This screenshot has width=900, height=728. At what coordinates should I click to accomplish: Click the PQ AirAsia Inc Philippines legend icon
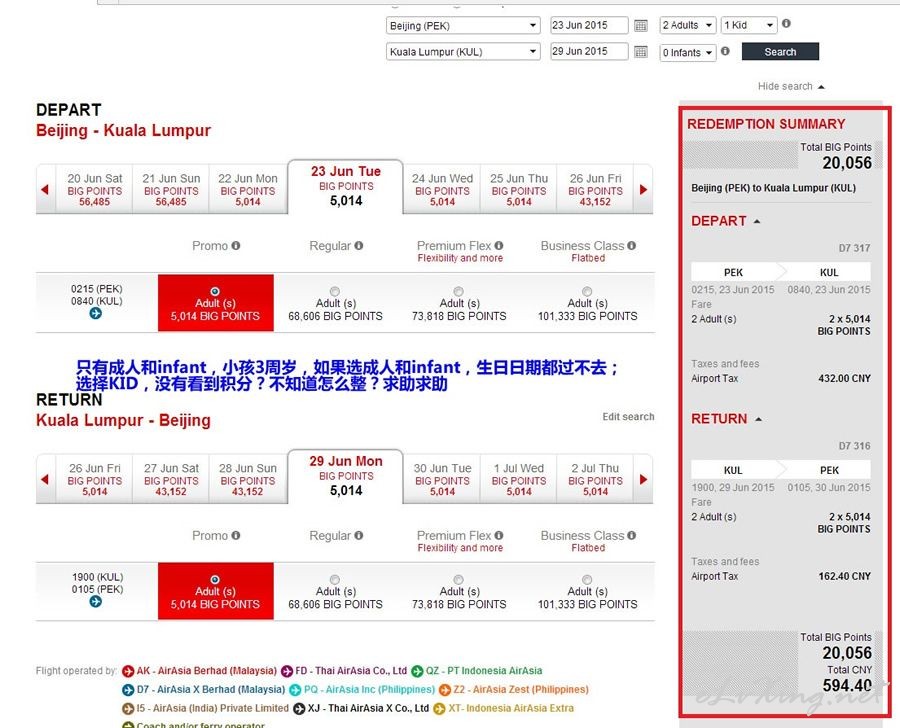click(x=295, y=690)
